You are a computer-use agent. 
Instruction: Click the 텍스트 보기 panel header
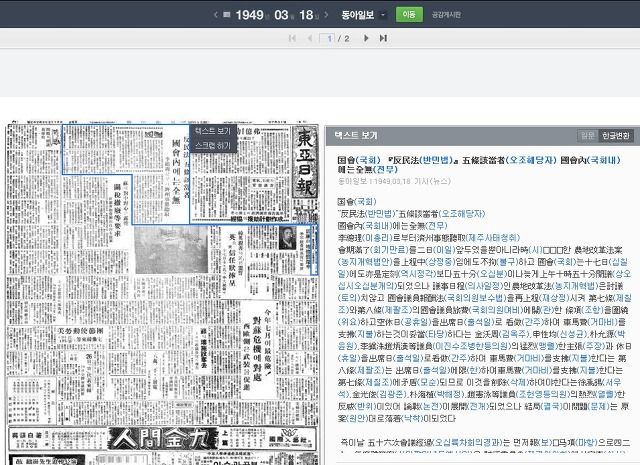coord(482,136)
